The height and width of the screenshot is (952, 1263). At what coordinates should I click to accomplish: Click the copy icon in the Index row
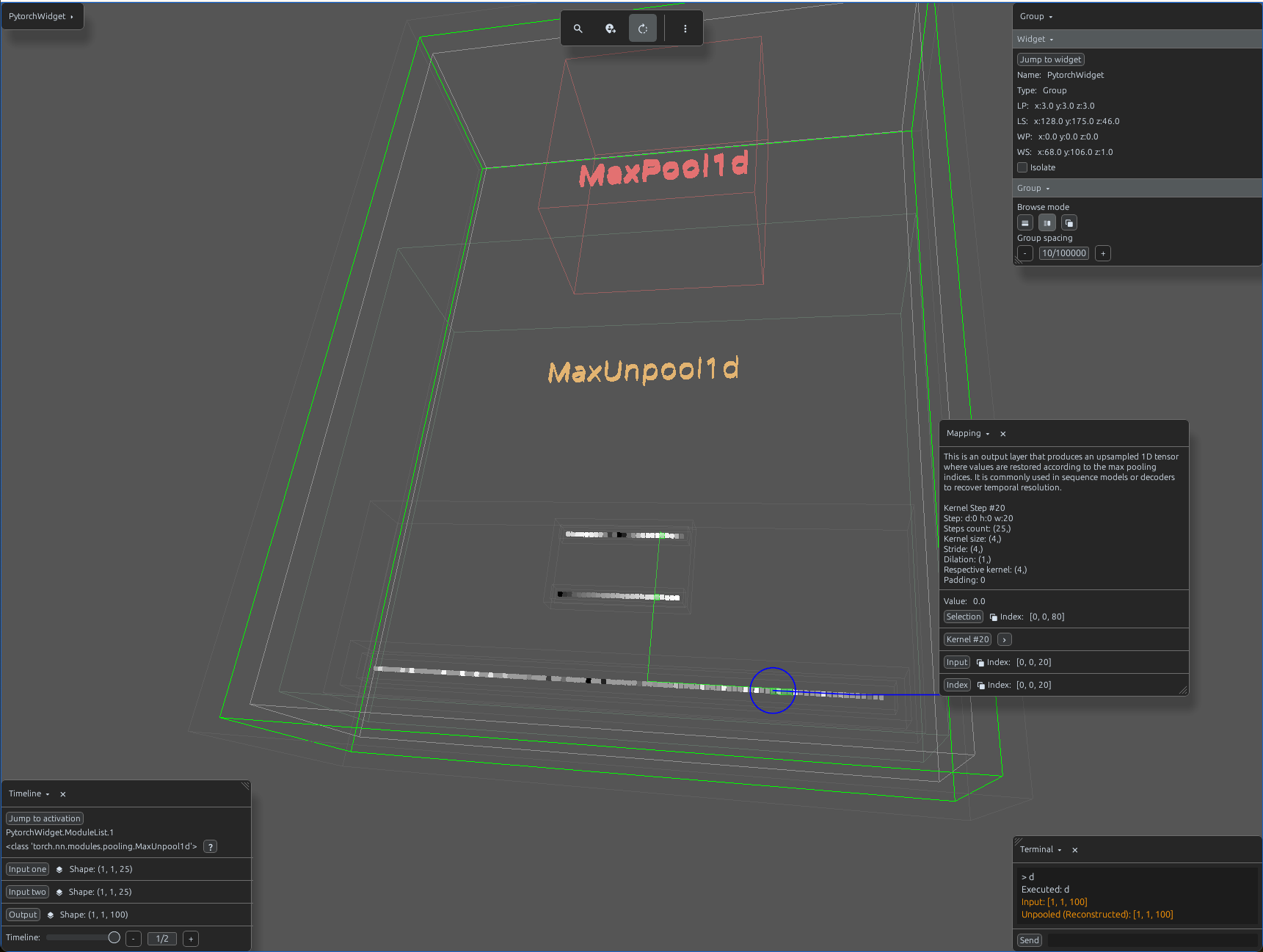coord(981,686)
